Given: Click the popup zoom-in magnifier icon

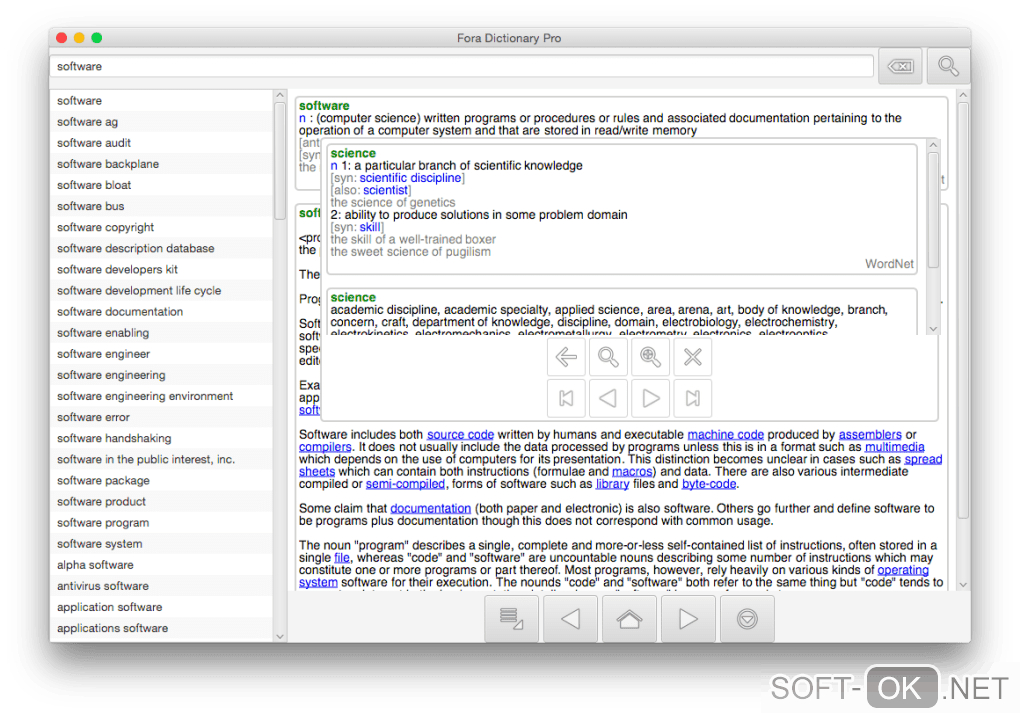Looking at the screenshot, I should pos(651,357).
